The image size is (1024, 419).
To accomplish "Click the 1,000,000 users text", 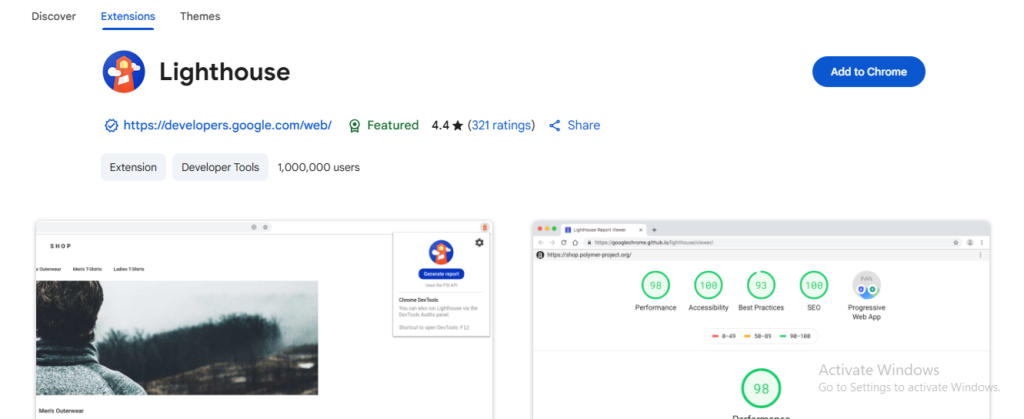I will tap(319, 167).
